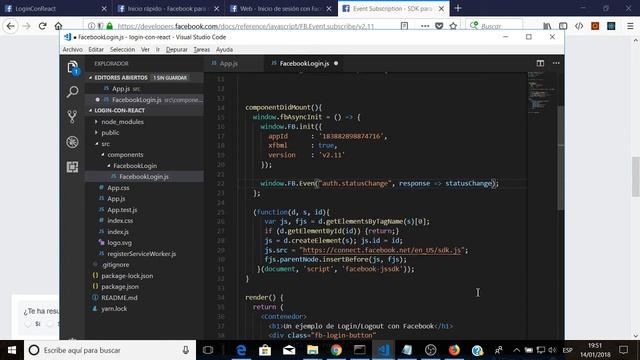Toggle Firefox reader view icon
The height and width of the screenshot is (360, 640).
(404, 26)
